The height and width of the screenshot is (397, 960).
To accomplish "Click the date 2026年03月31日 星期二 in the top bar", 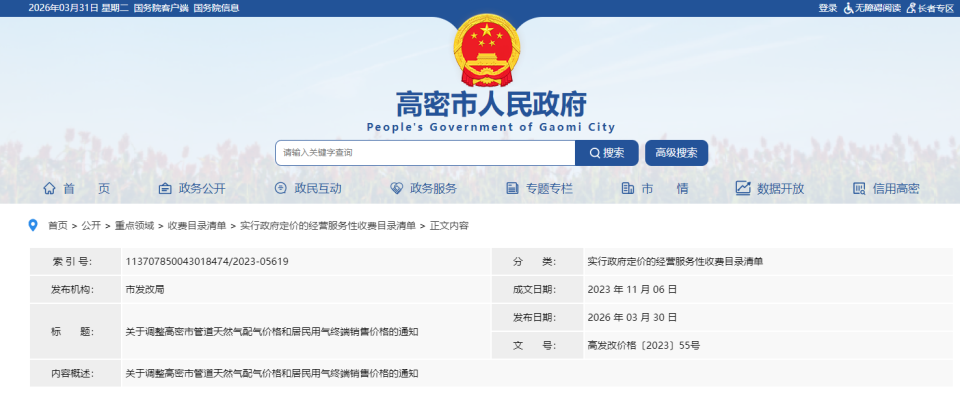I will 78,8.
